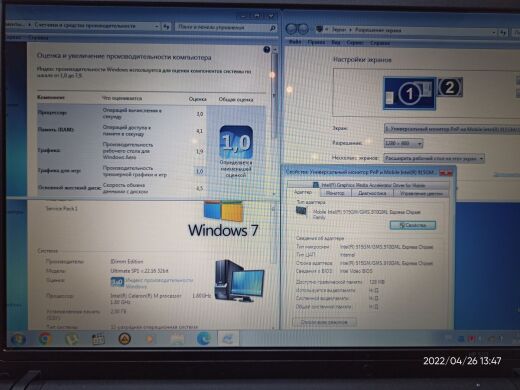520x390 pixels.
Task: Select the Графика score row
Action: coord(122,151)
